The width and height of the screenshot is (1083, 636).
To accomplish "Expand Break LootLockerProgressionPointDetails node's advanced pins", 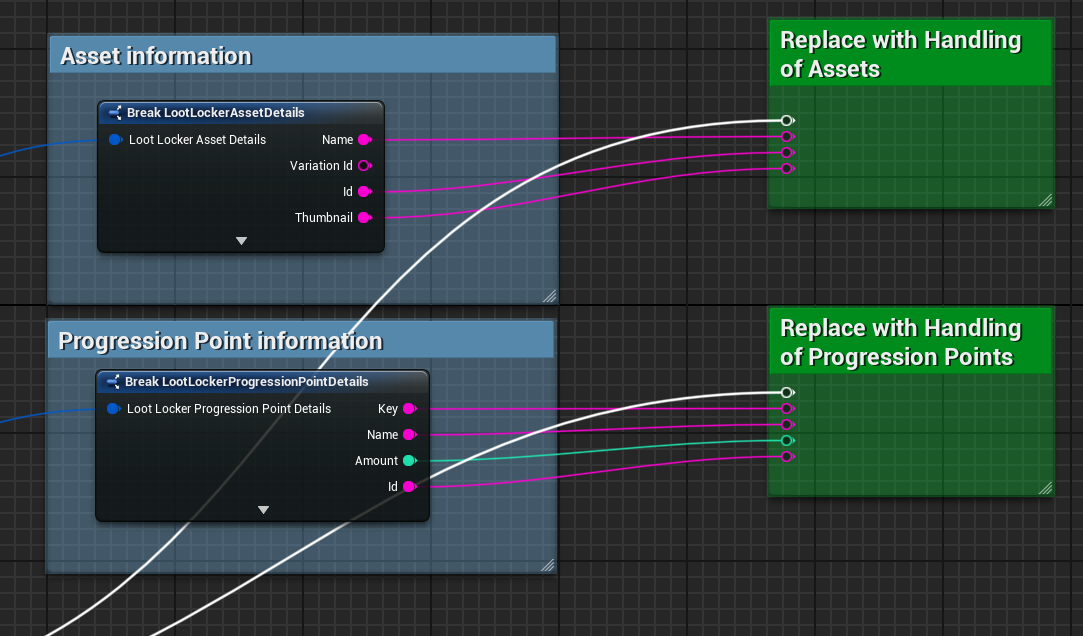I will (263, 510).
